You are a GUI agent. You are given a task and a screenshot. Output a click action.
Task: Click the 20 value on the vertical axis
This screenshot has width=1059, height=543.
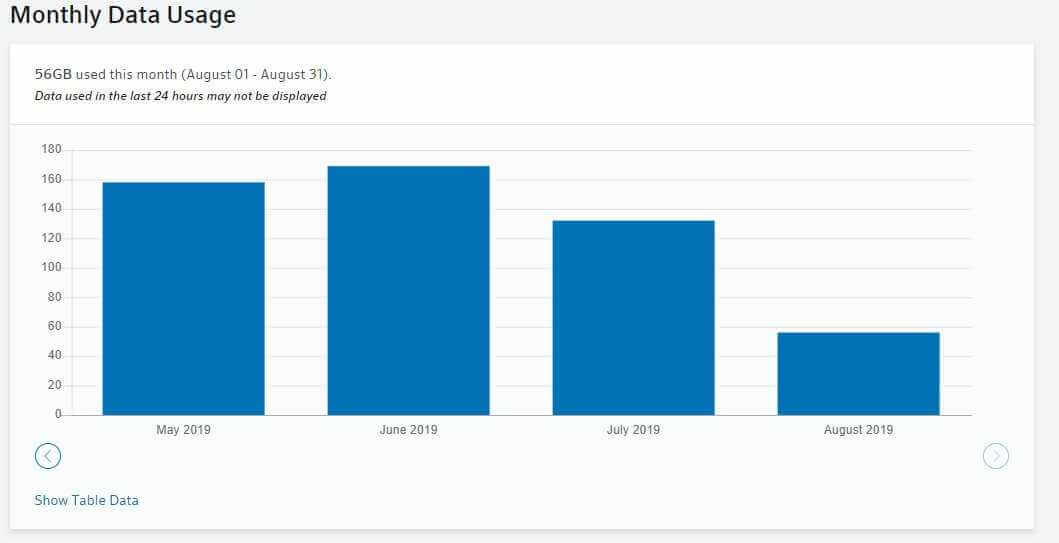[x=54, y=385]
